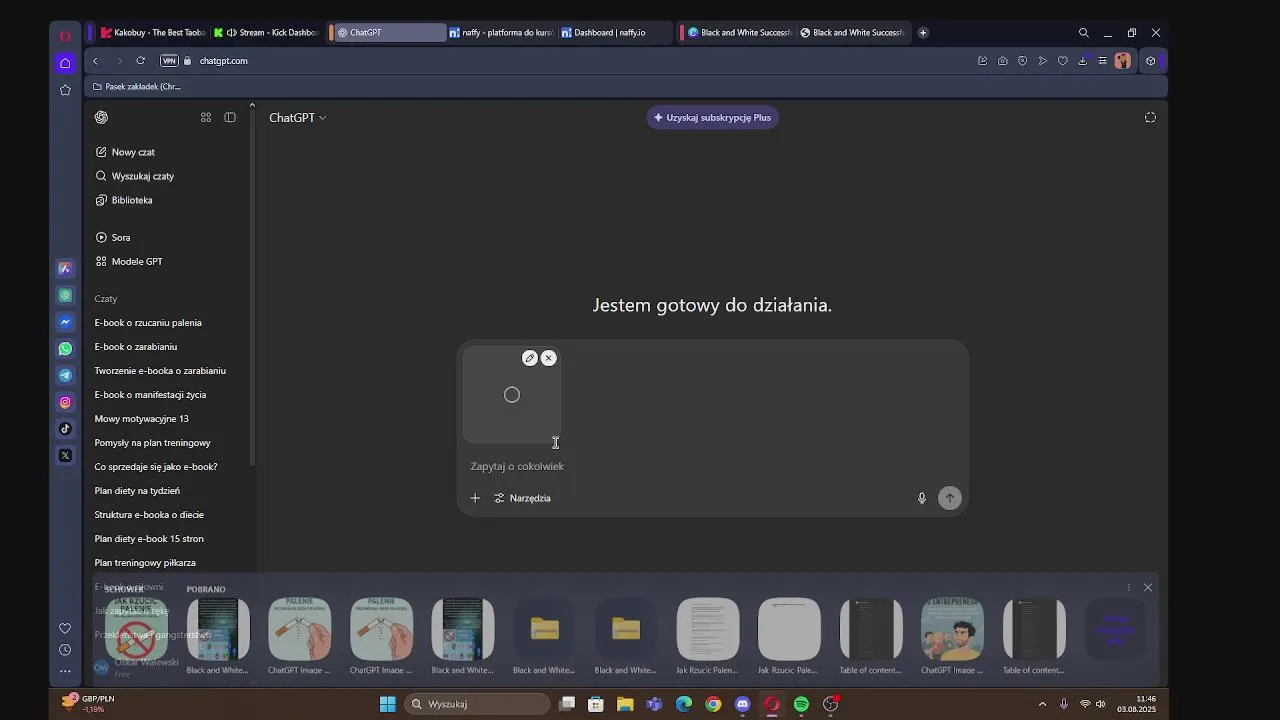1280x720 pixels.
Task: Switch to the second Black and White Success tab
Action: pos(852,33)
